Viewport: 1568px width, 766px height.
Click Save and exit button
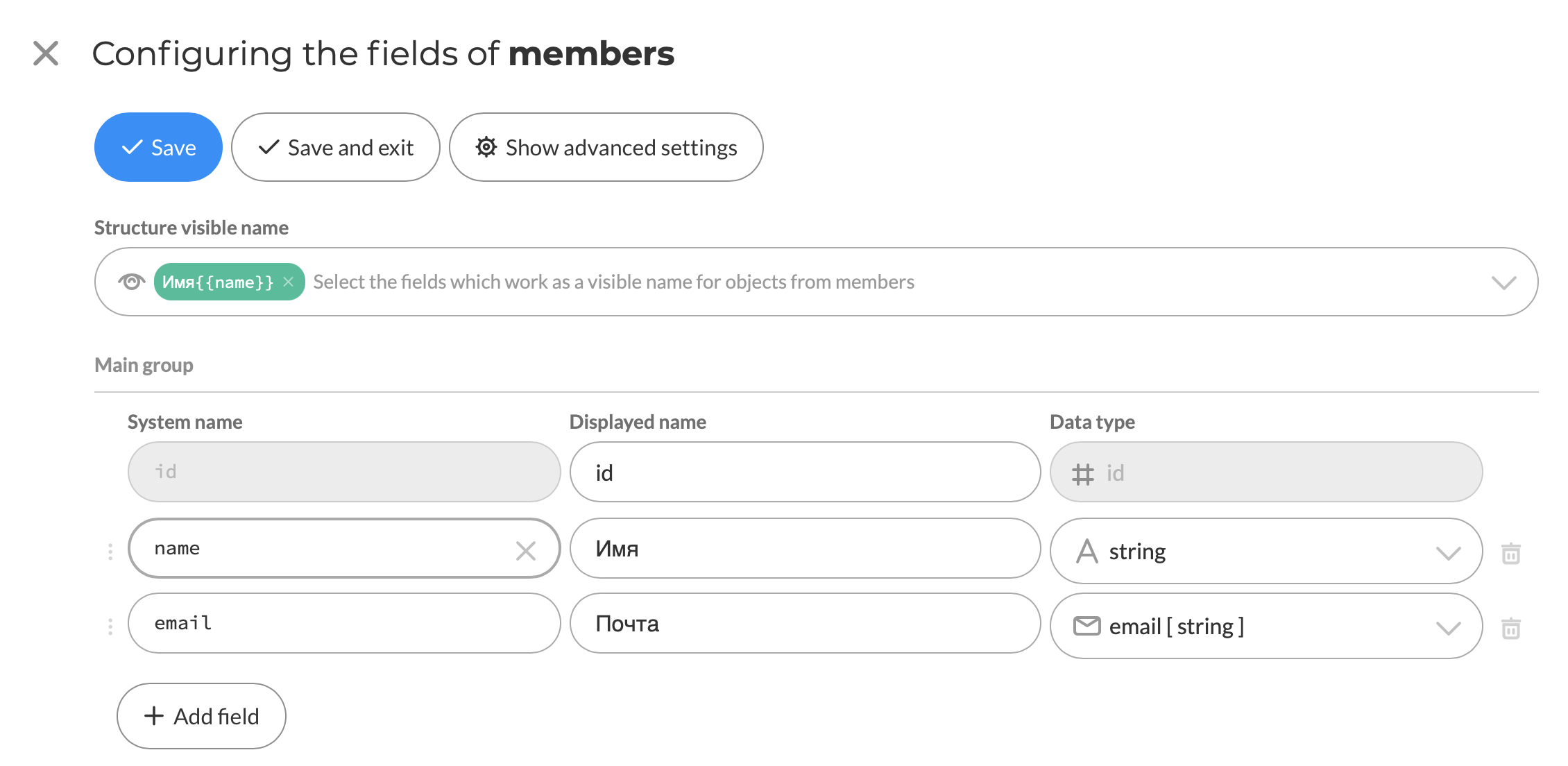pyautogui.click(x=336, y=147)
